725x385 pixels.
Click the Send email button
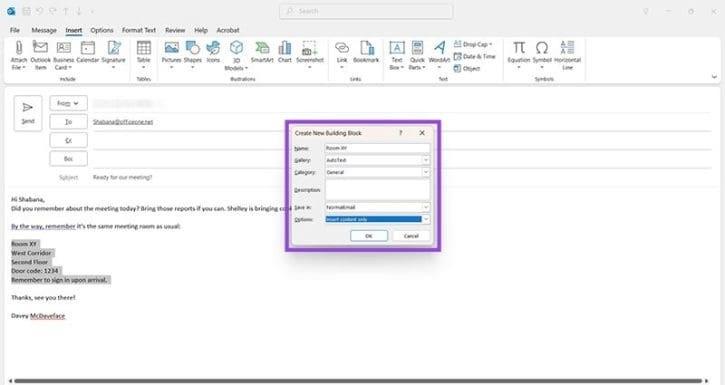(28, 113)
